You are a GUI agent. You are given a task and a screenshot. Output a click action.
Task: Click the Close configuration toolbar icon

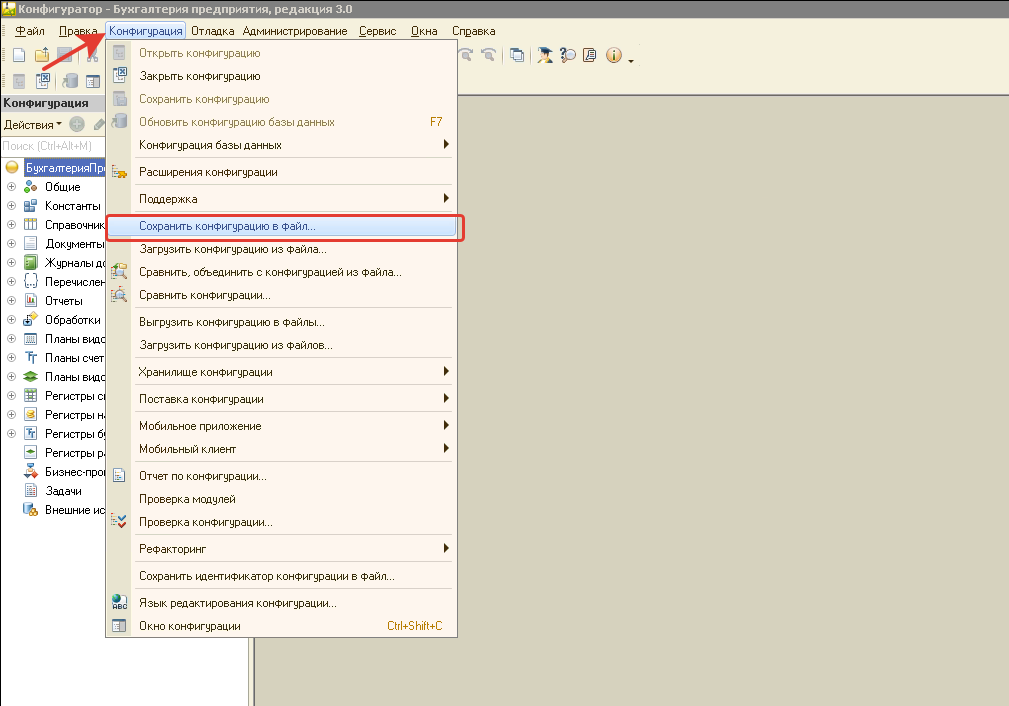(43, 81)
